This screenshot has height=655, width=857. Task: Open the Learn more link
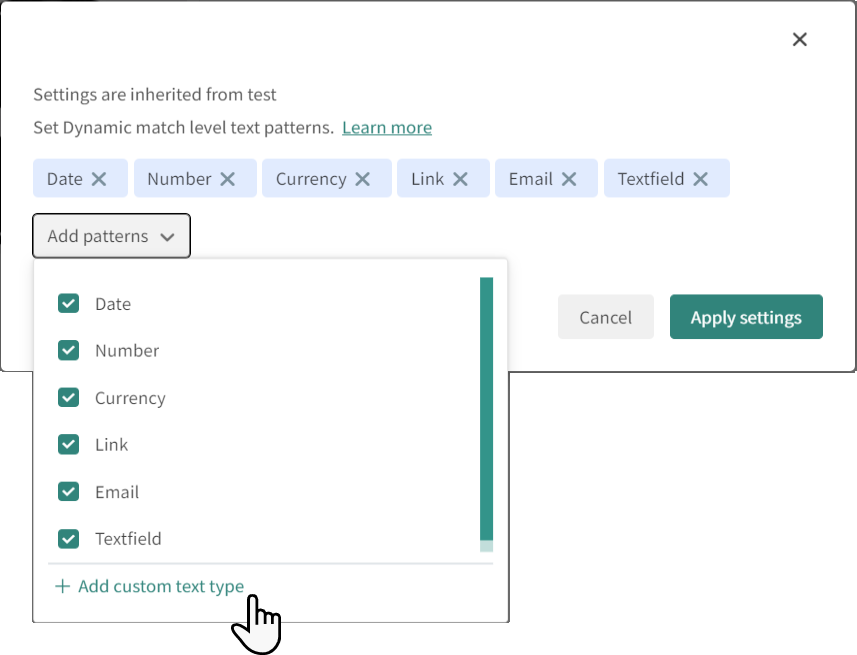[387, 128]
